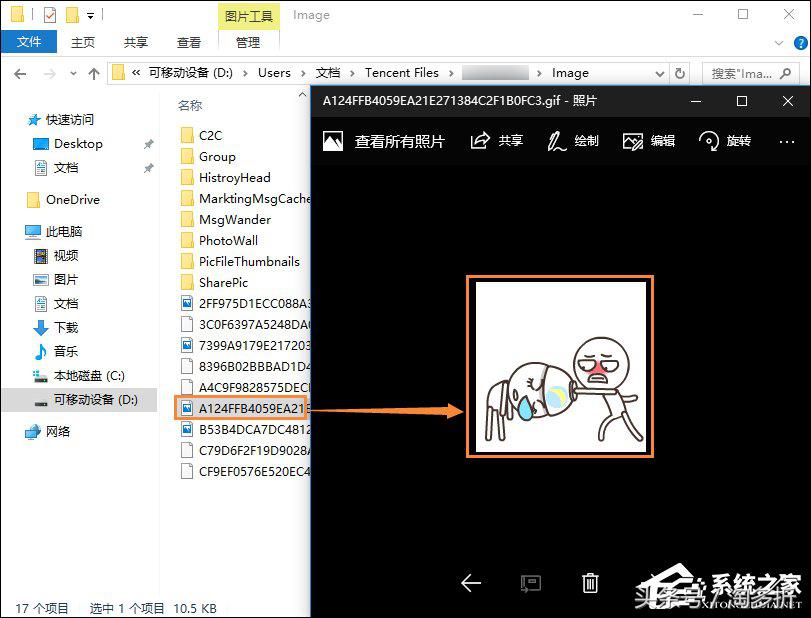
Task: Click the back navigation arrow in Explorer
Action: tap(20, 72)
